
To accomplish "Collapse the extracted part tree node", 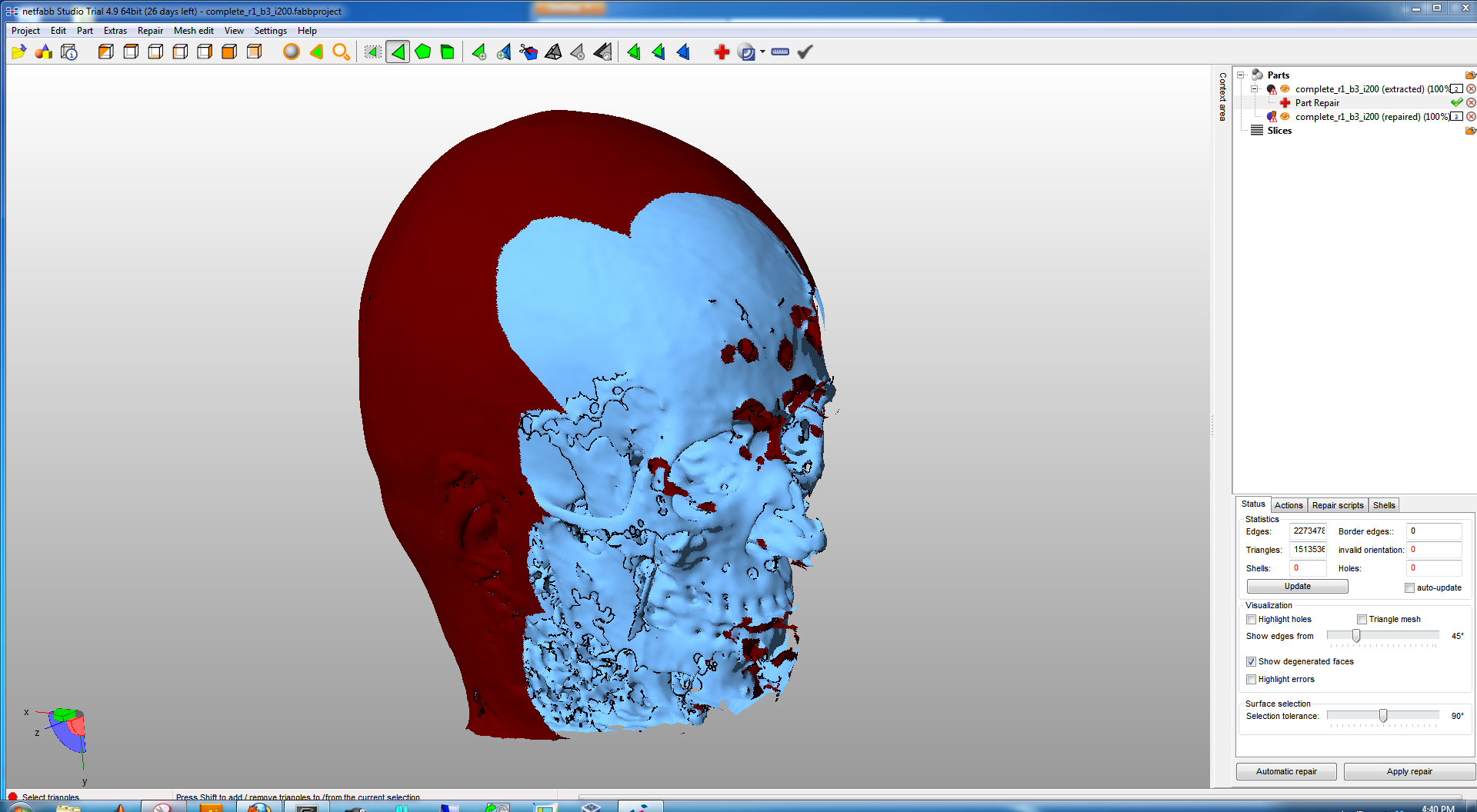I will click(1255, 89).
